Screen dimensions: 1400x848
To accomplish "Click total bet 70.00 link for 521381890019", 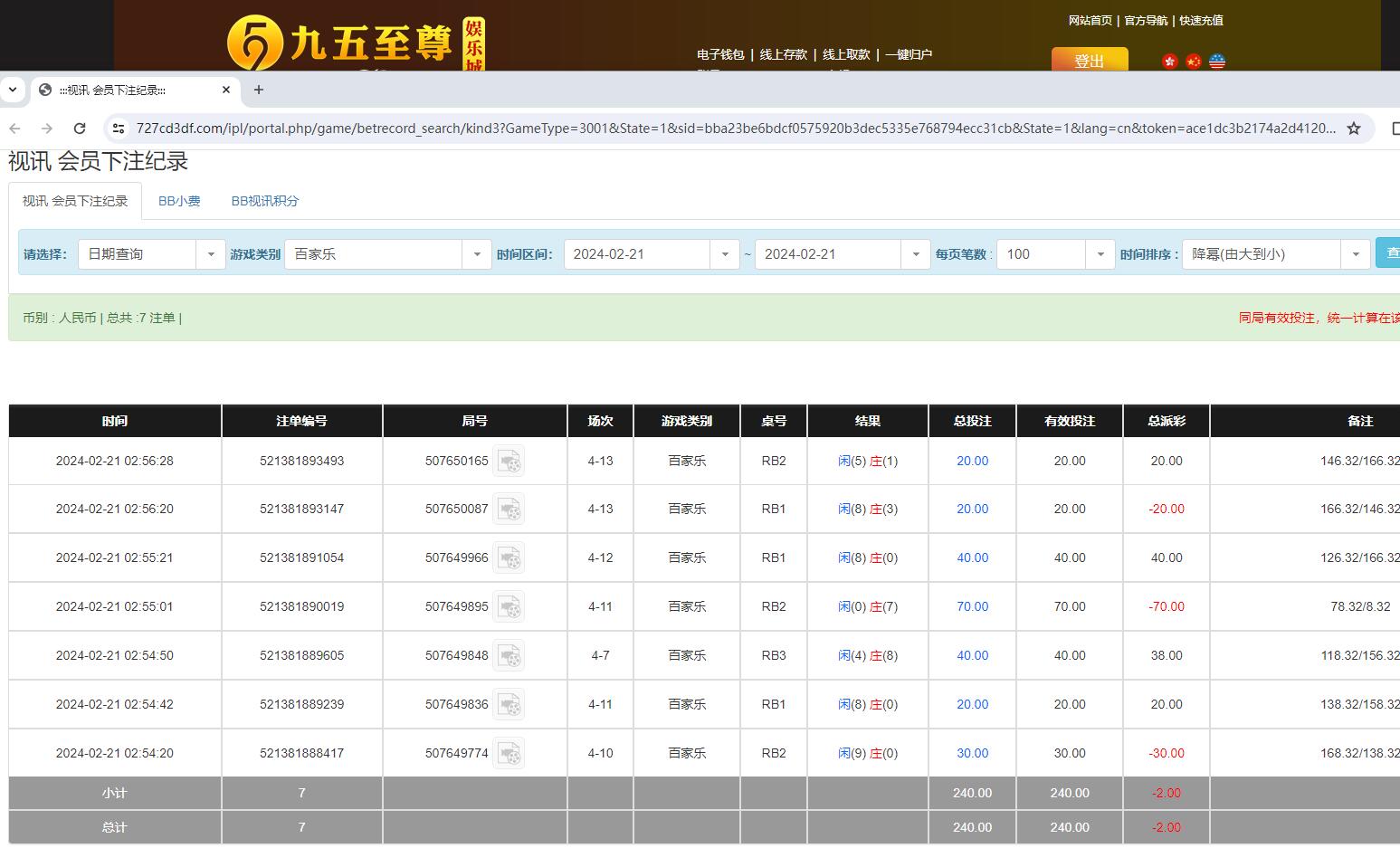I will pyautogui.click(x=972, y=606).
